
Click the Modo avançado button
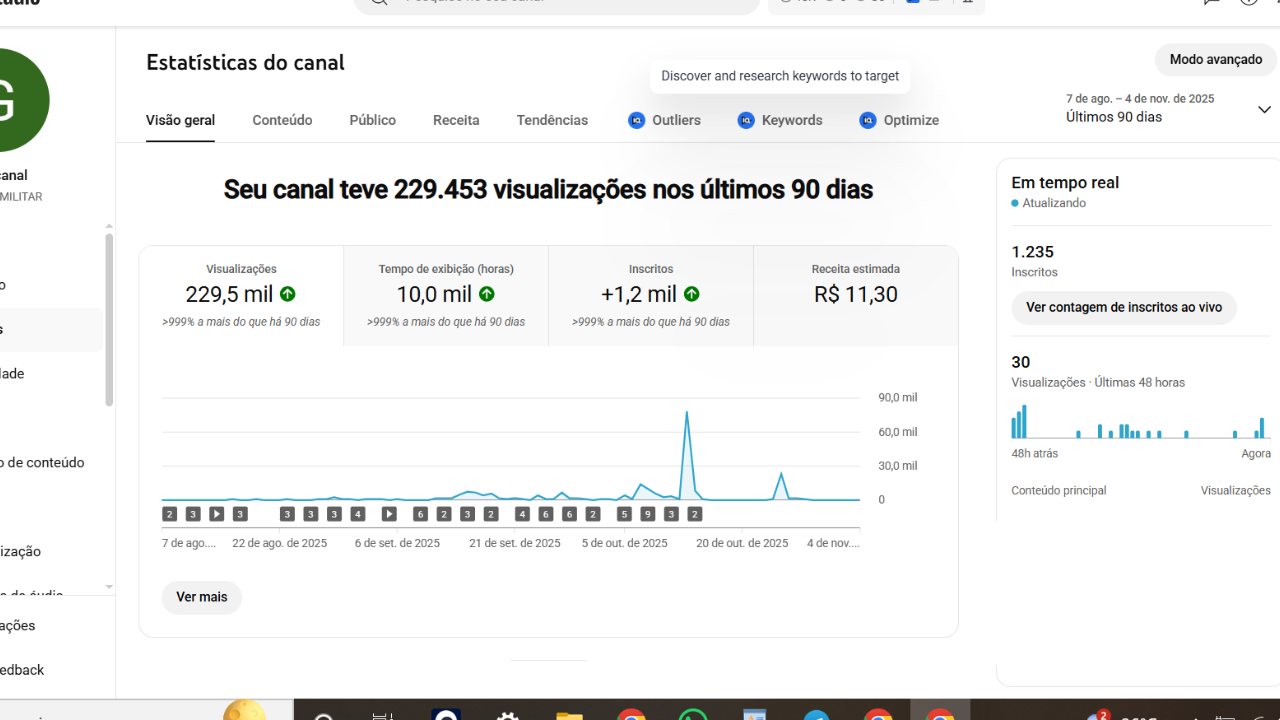[x=1216, y=60]
